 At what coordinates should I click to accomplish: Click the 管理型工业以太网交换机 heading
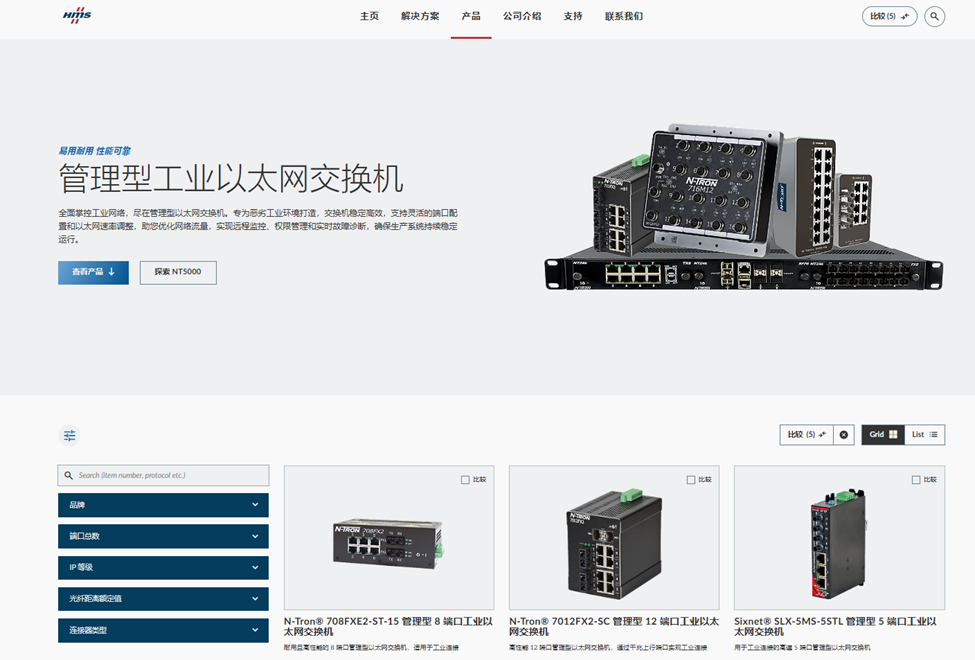click(x=231, y=179)
